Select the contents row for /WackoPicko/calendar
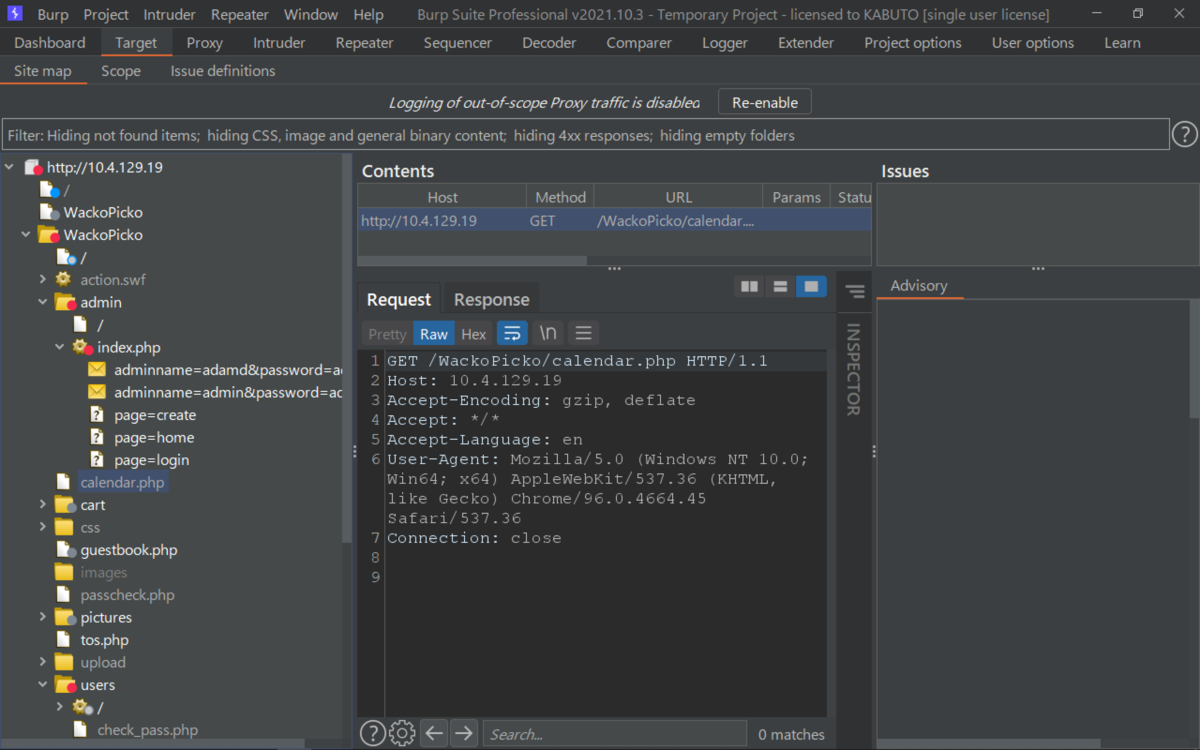Viewport: 1200px width, 750px height. (x=614, y=221)
